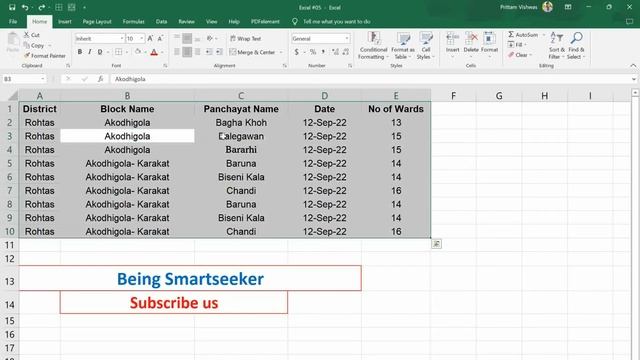
Task: Select the Panchayat Name header cell
Action: (x=241, y=109)
